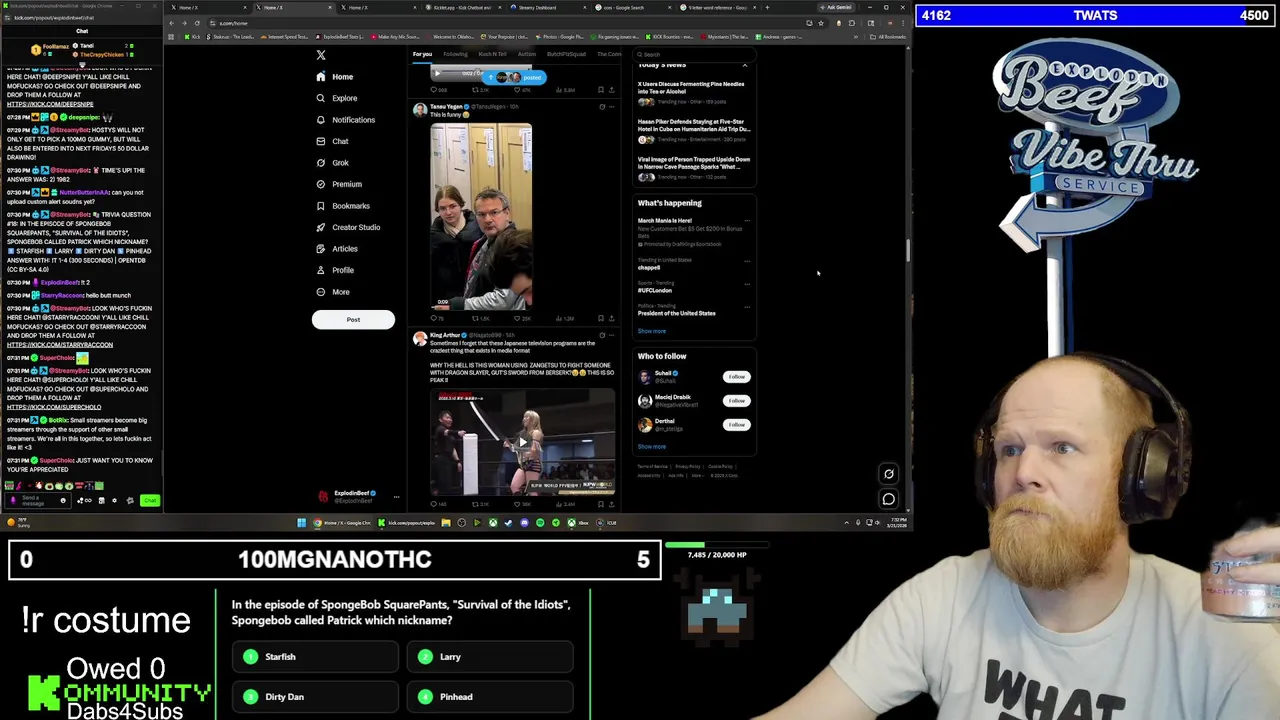Viewport: 1280px width, 720px height.
Task: Click the green Chat send button in Kick
Action: [149, 500]
